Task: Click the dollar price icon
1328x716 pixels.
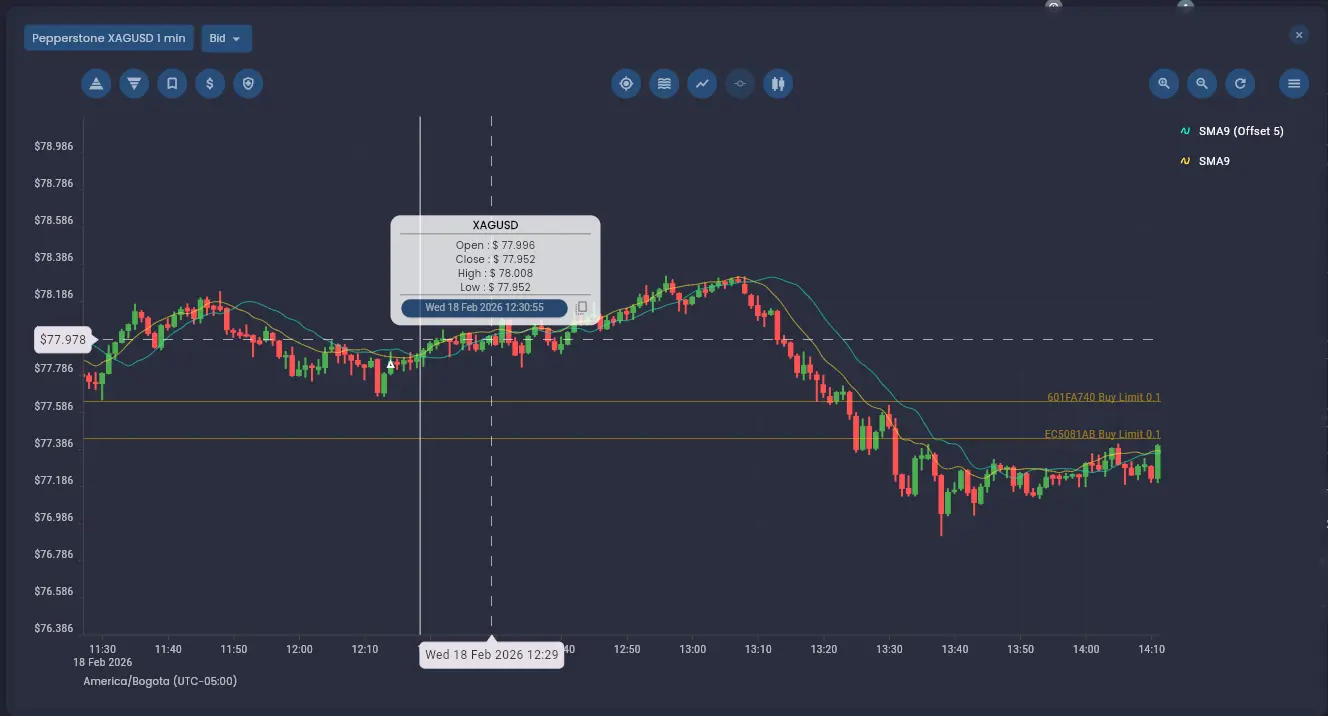Action: (x=210, y=84)
